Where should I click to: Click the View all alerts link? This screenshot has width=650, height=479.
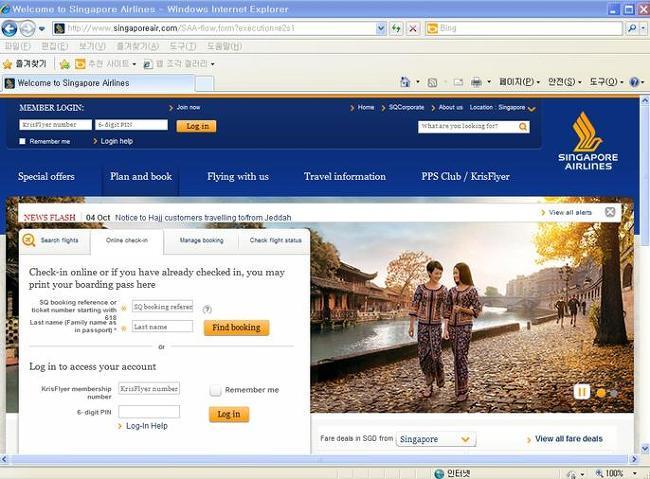[570, 212]
